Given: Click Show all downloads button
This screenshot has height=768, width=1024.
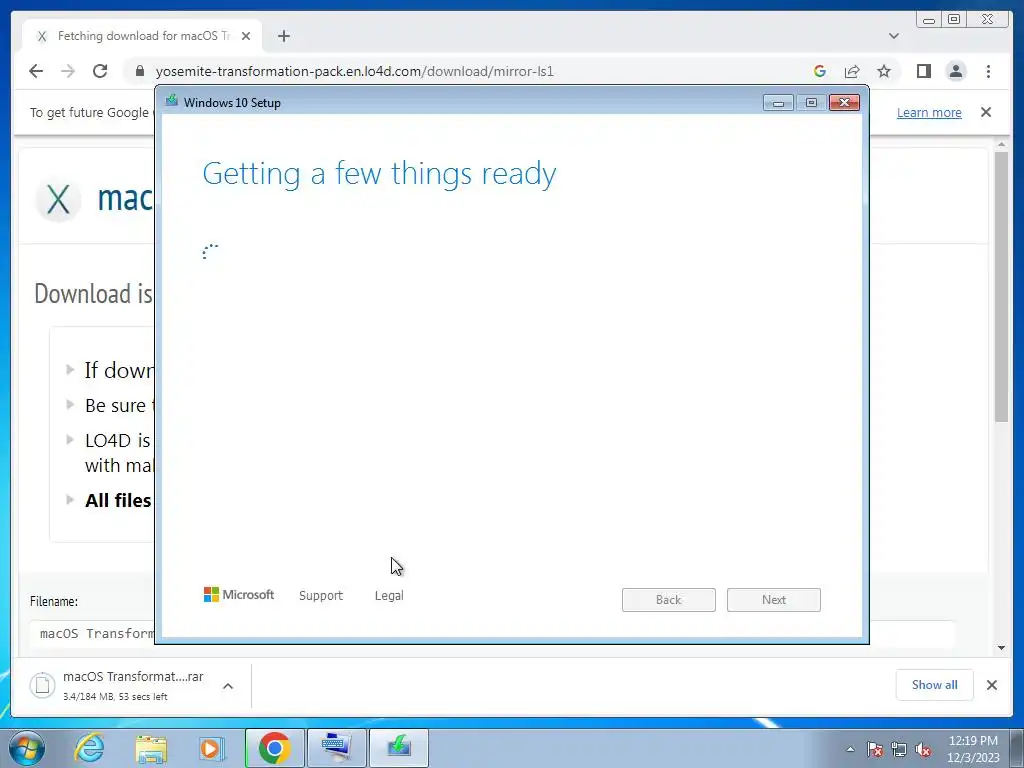Looking at the screenshot, I should [x=935, y=684].
